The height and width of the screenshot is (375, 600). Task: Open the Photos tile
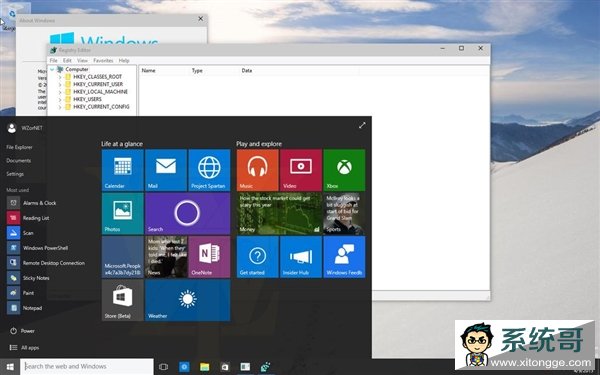122,214
